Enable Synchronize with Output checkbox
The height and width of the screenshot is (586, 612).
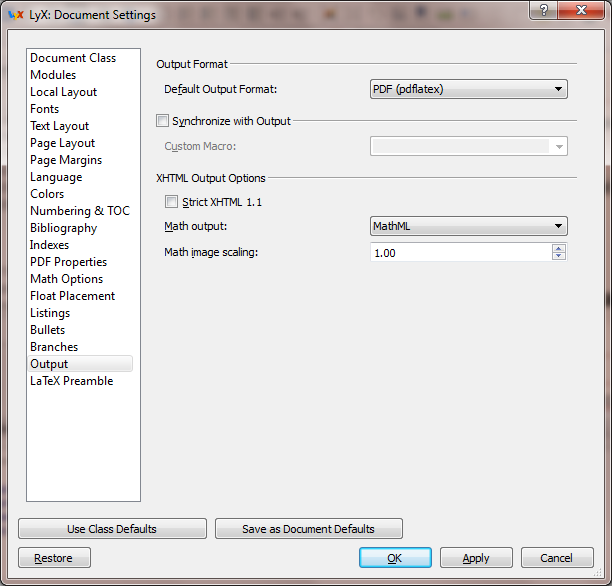point(164,121)
